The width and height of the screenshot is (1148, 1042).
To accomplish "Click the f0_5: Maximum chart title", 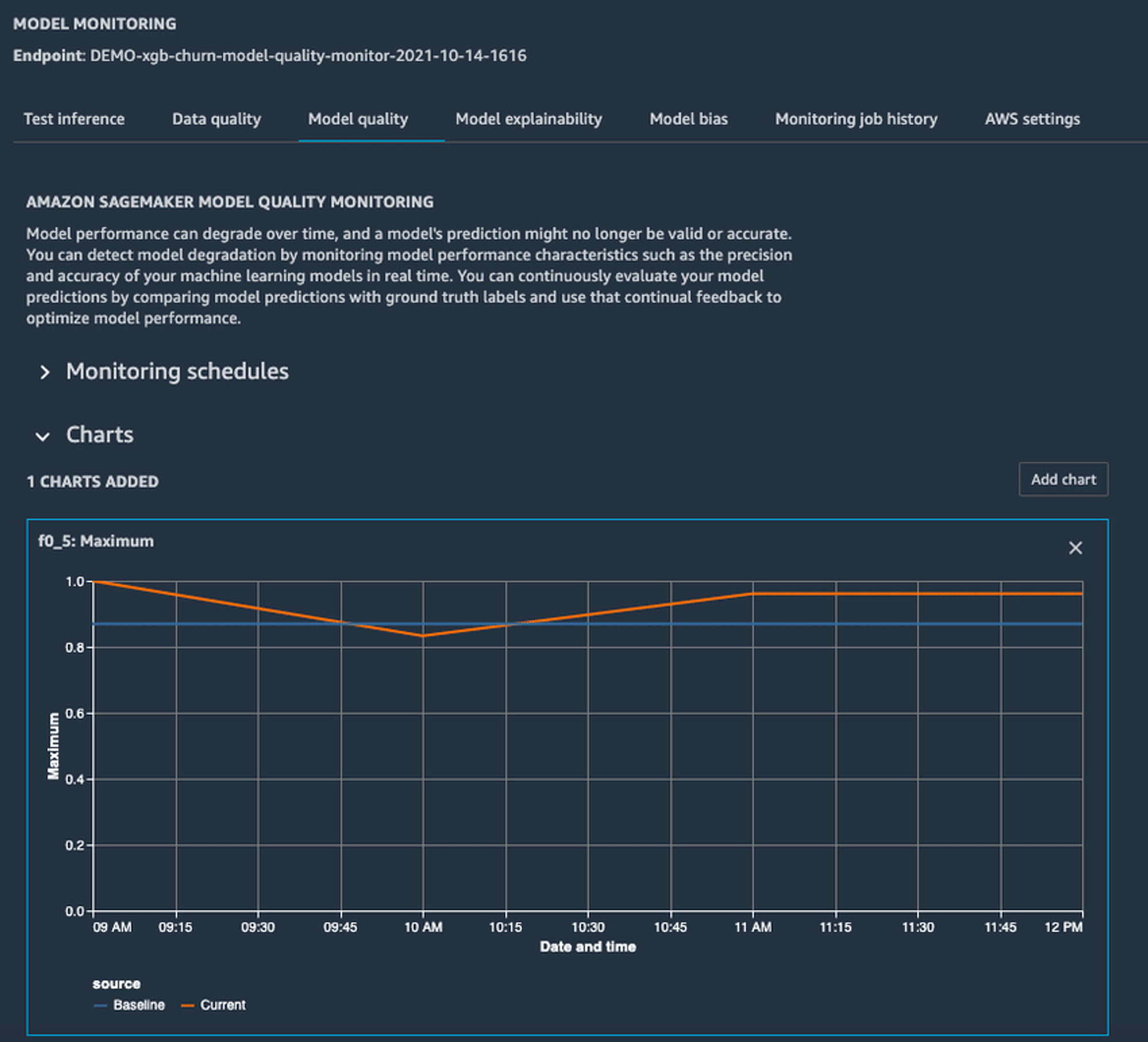I will pyautogui.click(x=96, y=541).
